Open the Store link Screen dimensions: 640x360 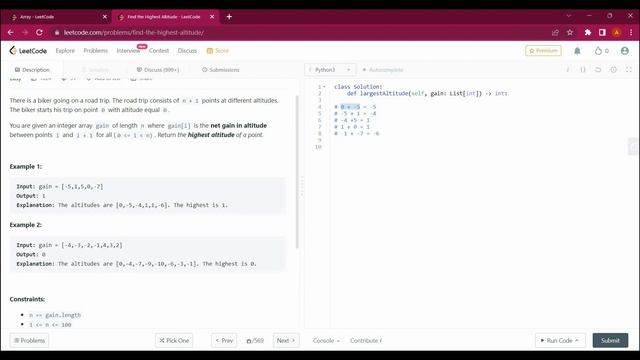coord(218,51)
